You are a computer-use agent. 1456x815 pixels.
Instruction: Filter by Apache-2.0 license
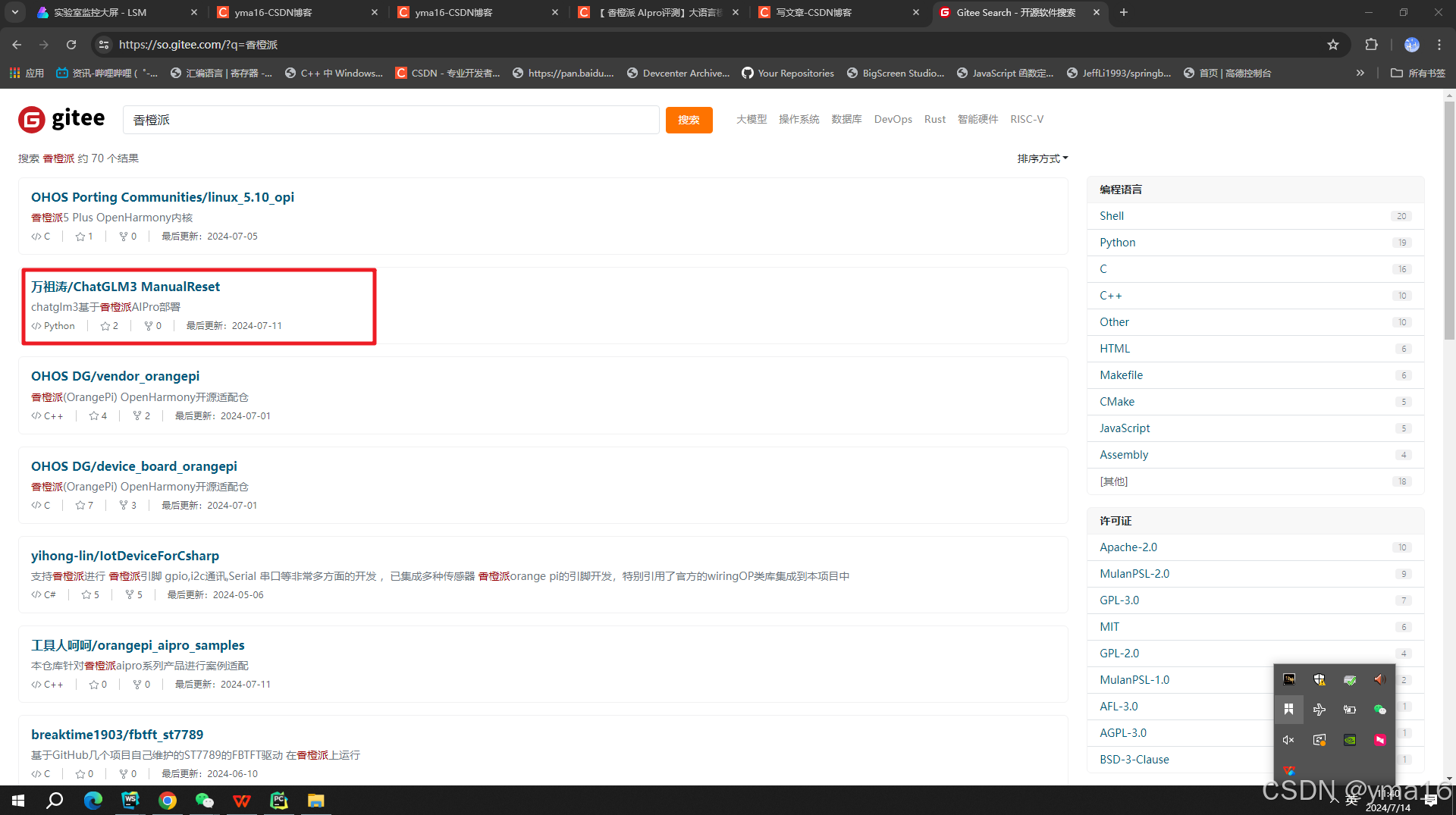[1255, 547]
